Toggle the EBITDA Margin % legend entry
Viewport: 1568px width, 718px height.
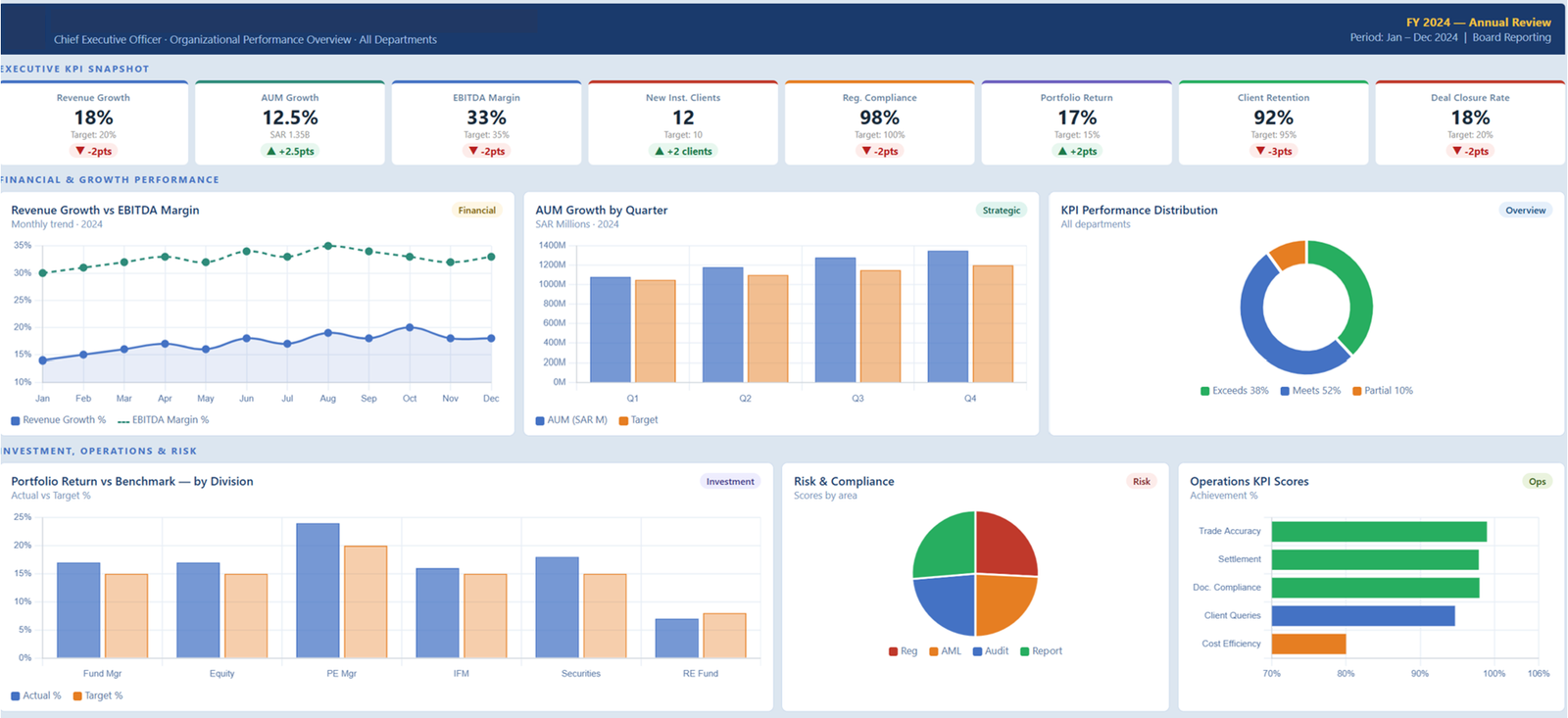coord(164,420)
